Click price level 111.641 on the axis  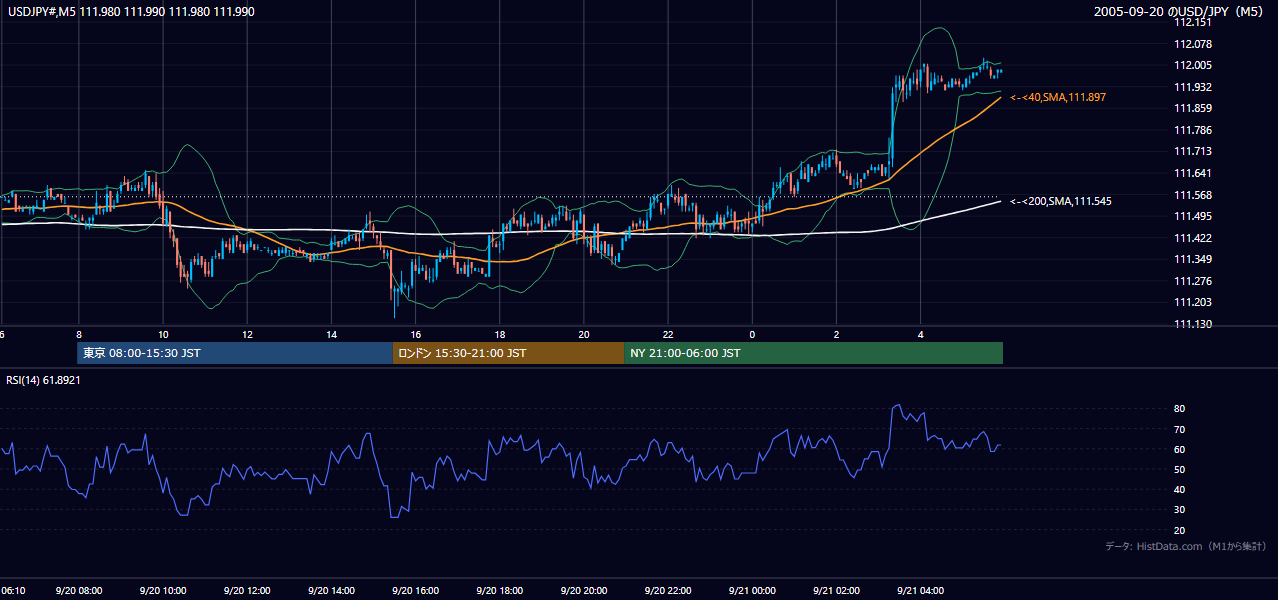tap(1193, 173)
